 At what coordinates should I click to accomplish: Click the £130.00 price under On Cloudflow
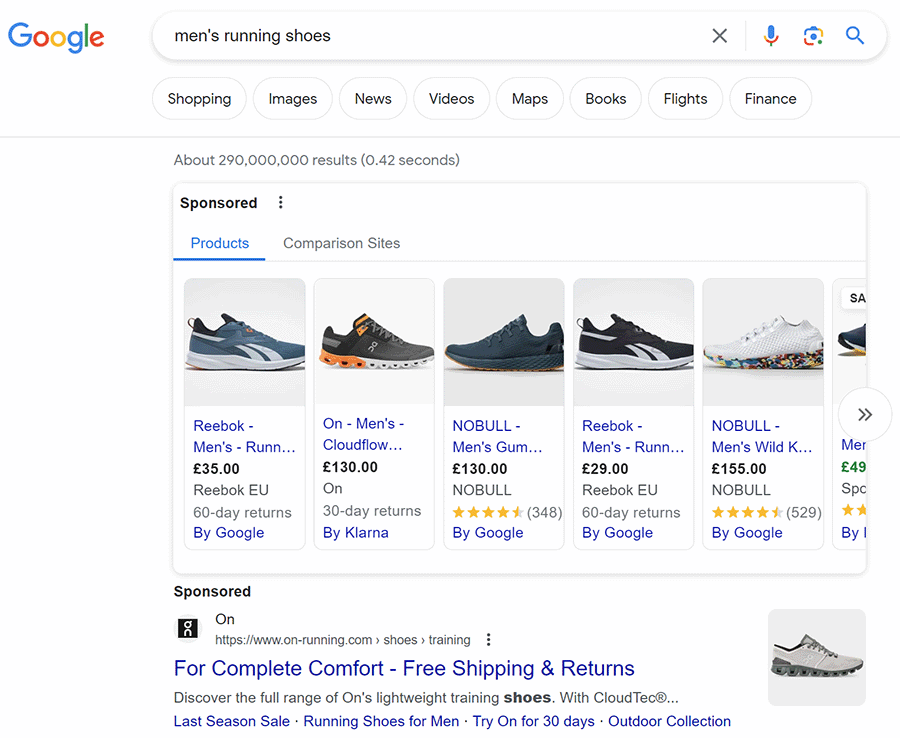[350, 467]
